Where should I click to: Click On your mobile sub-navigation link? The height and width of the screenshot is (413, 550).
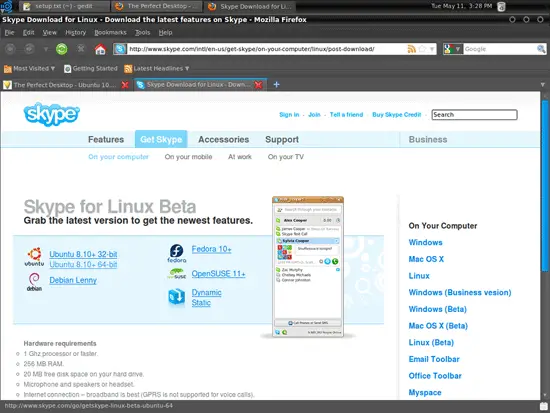pyautogui.click(x=188, y=157)
